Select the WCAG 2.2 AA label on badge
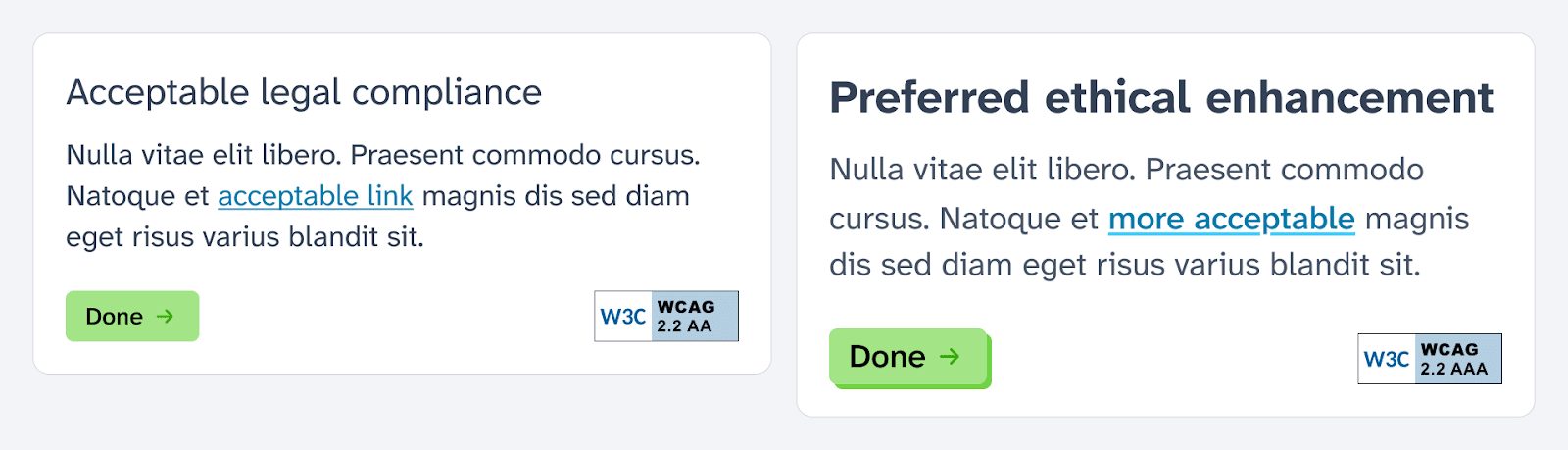This screenshot has height=450, width=1568. (x=686, y=317)
